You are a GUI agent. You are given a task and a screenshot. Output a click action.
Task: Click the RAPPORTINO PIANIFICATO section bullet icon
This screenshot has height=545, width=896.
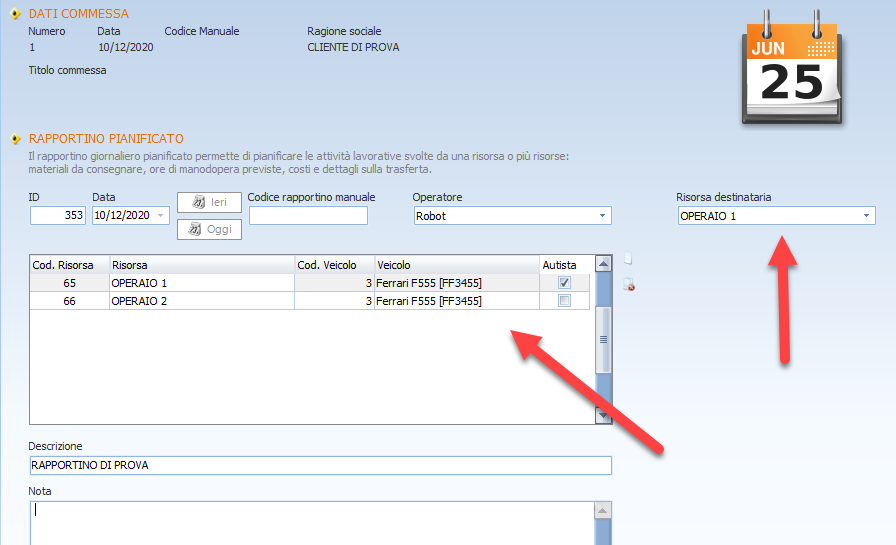pyautogui.click(x=15, y=139)
